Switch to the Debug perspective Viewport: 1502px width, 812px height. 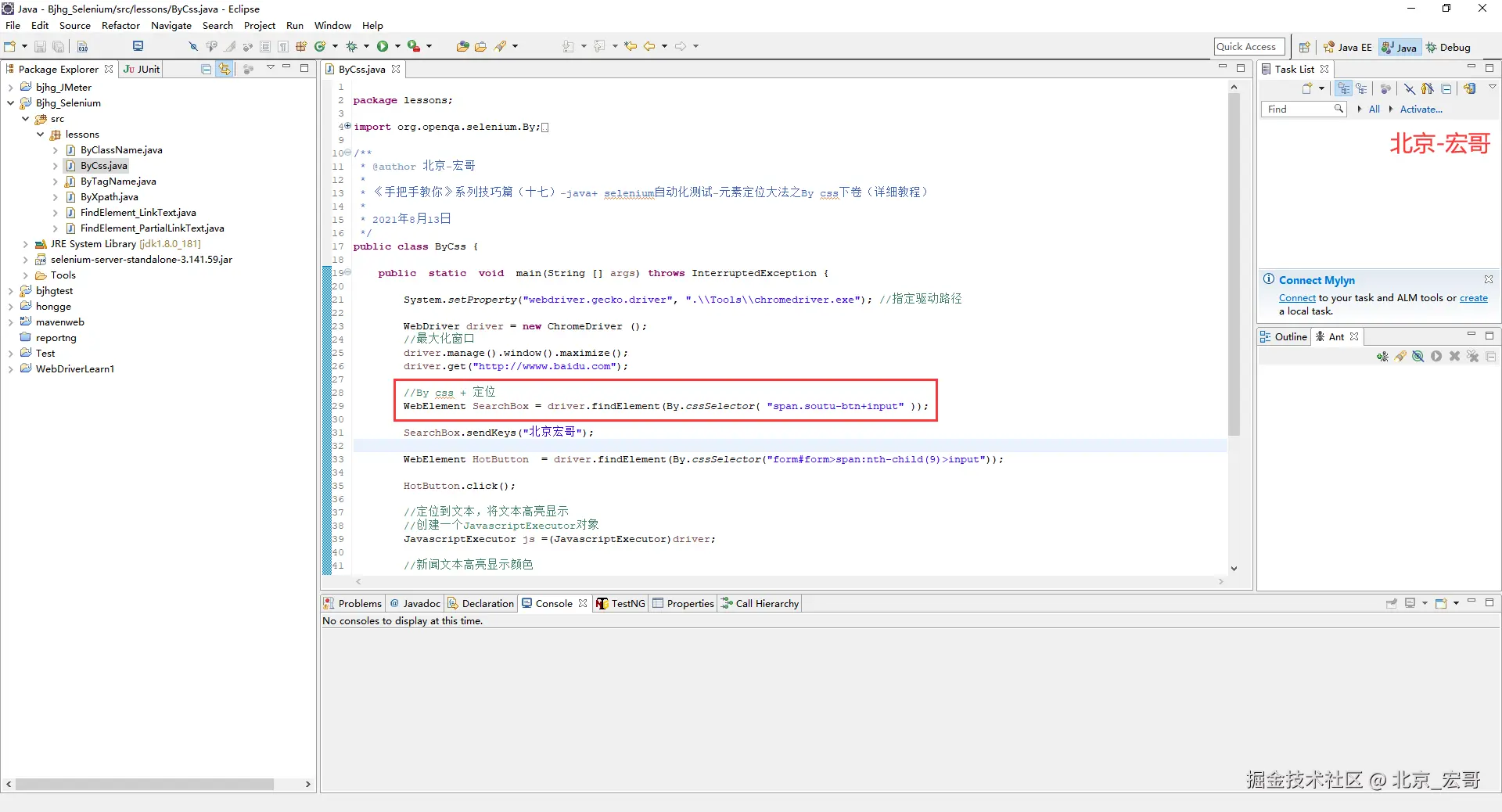pos(1449,47)
